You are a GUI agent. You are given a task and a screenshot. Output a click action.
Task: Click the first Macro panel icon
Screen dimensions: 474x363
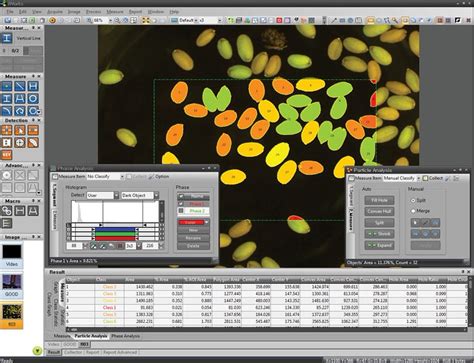pos(7,211)
